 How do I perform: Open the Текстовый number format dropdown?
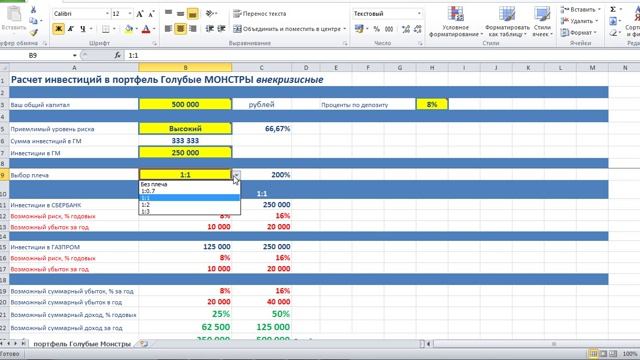coord(419,13)
